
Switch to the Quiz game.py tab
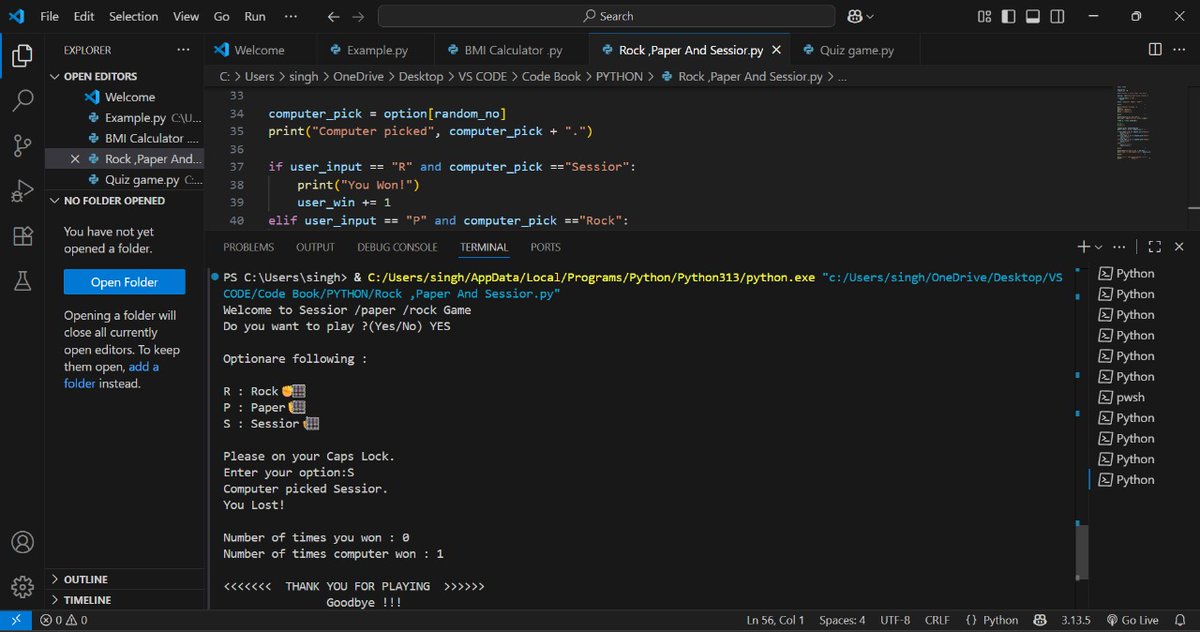(857, 50)
